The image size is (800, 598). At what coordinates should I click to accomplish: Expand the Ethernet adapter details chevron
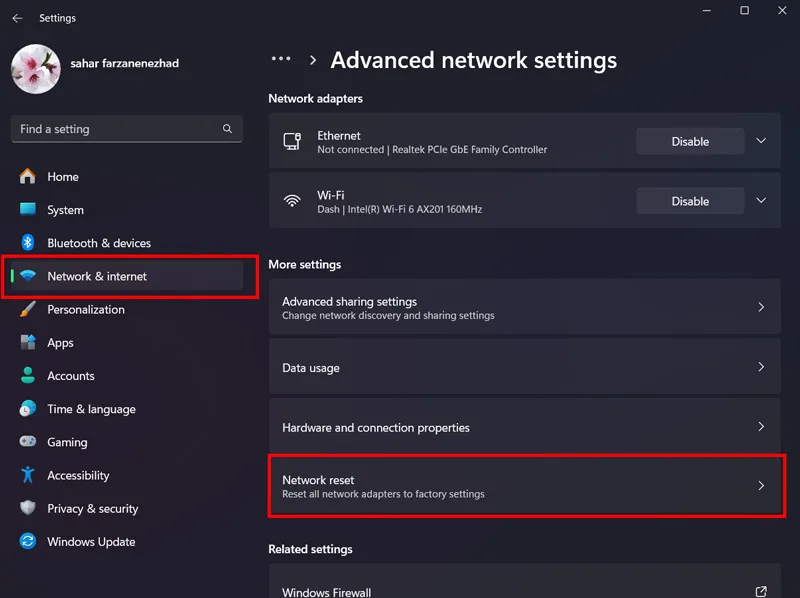point(761,141)
